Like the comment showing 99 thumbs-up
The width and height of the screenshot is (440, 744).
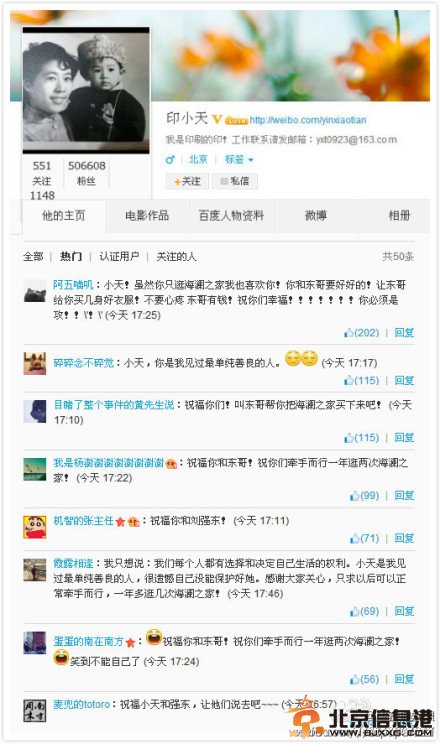(x=354, y=495)
